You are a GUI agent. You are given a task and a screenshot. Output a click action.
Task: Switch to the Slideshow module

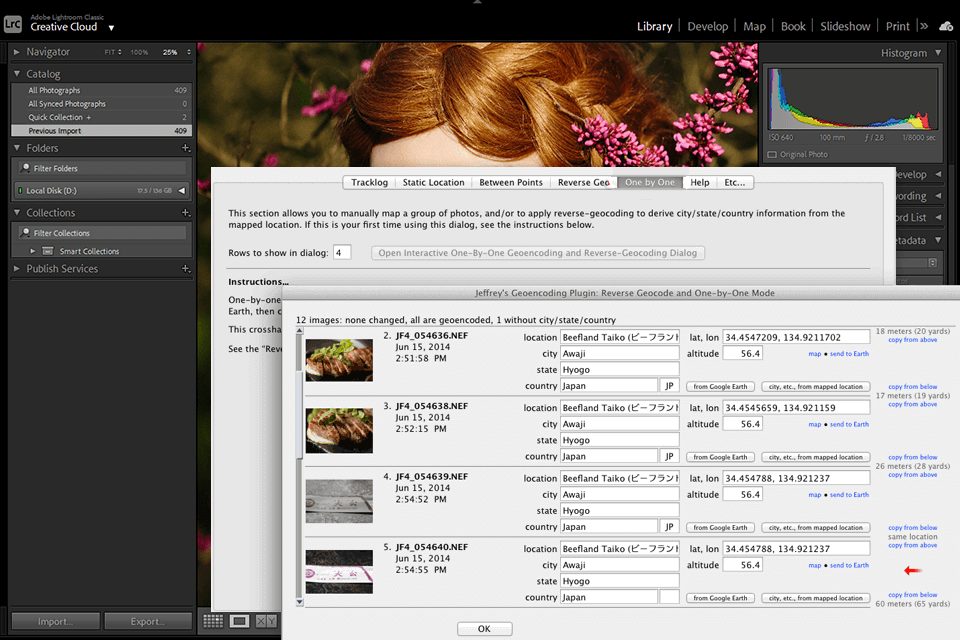click(x=845, y=26)
